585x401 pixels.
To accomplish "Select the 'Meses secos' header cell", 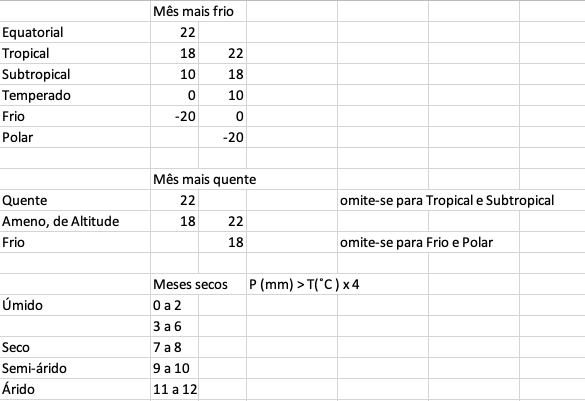I will click(190, 284).
